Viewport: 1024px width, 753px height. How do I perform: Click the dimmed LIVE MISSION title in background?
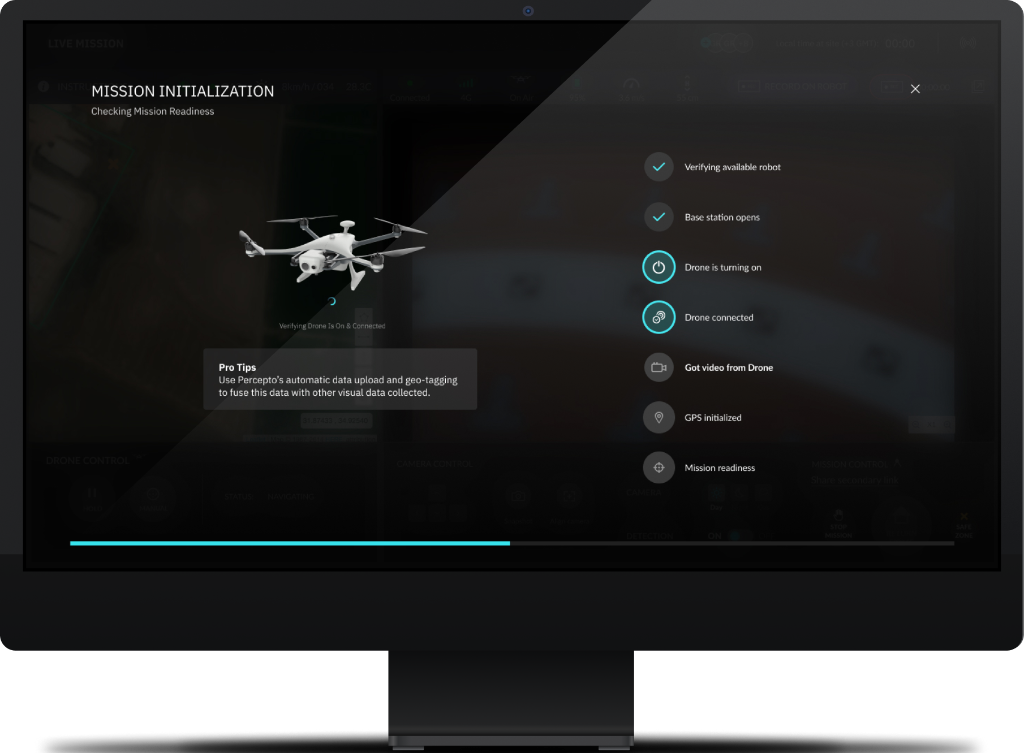click(x=86, y=44)
